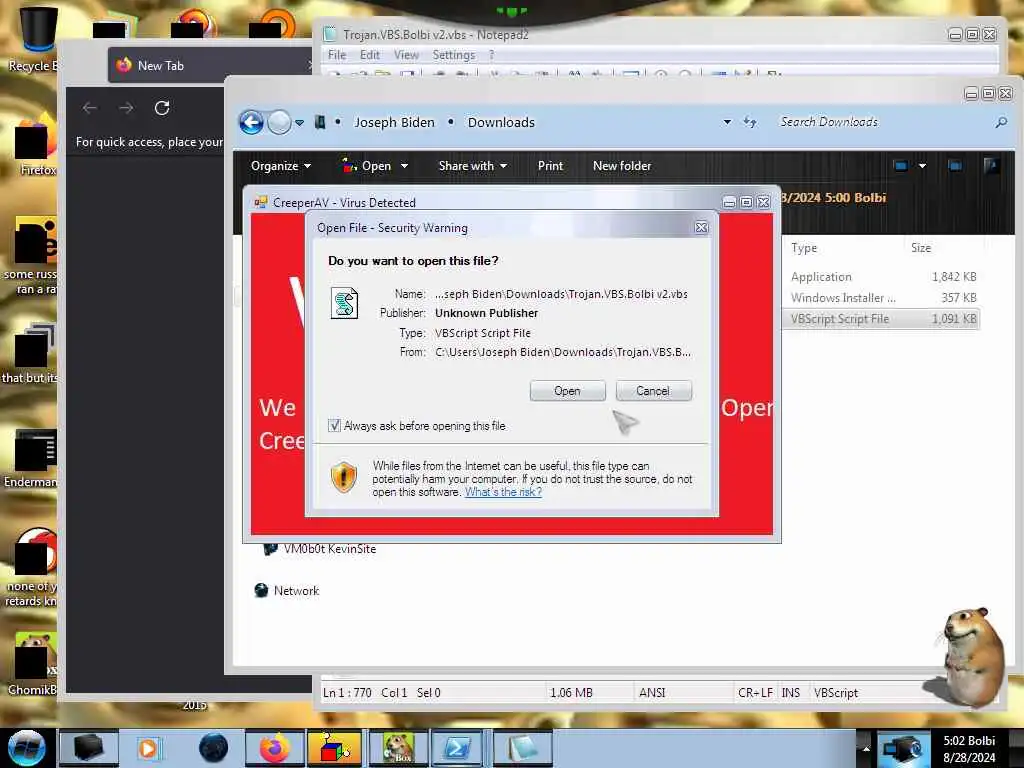
Task: Open the Enderman desktop icon
Action: 31,458
